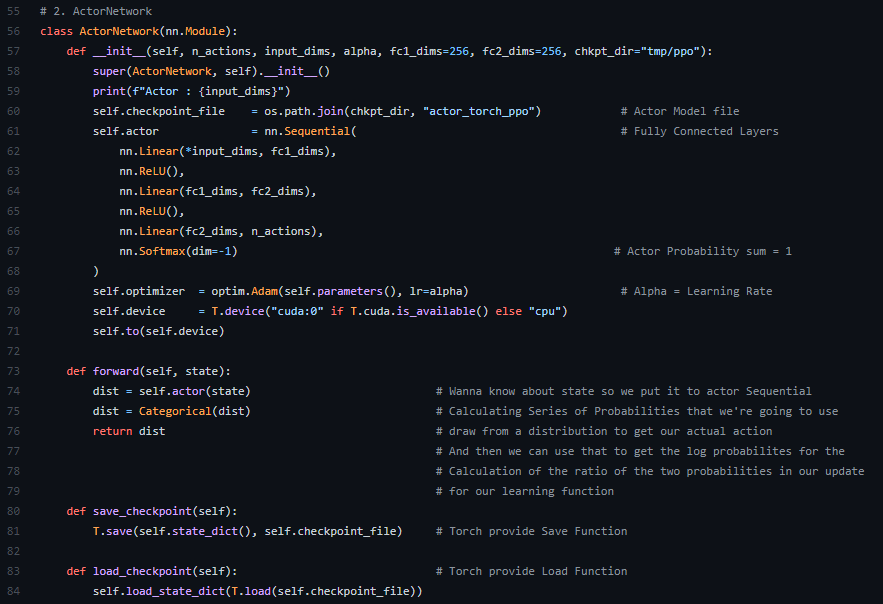Click print(f"Actor : {input_dims}") line
Viewport: 883px width, 604px height.
pyautogui.click(x=191, y=91)
